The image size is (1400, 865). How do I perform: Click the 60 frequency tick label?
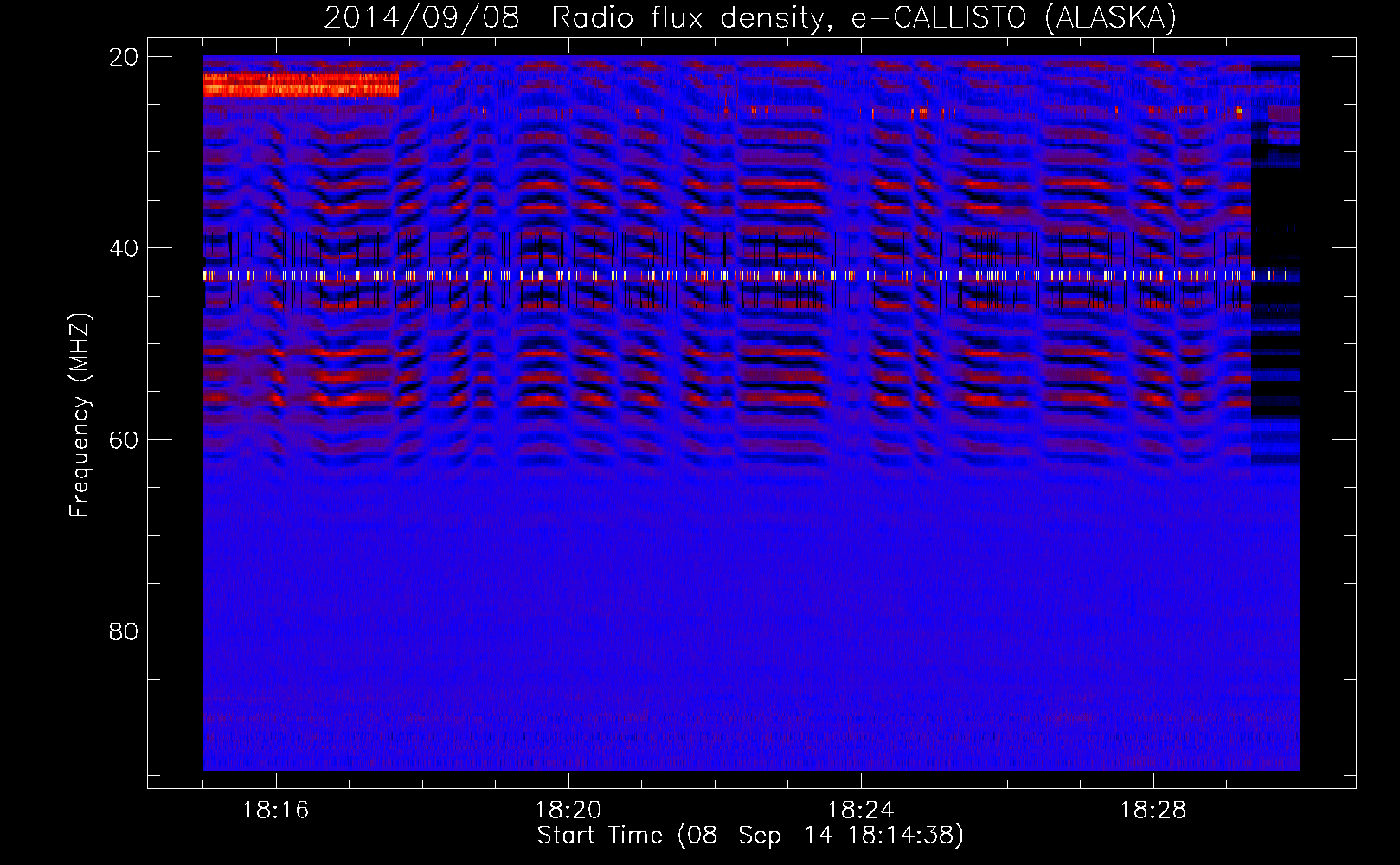point(124,440)
